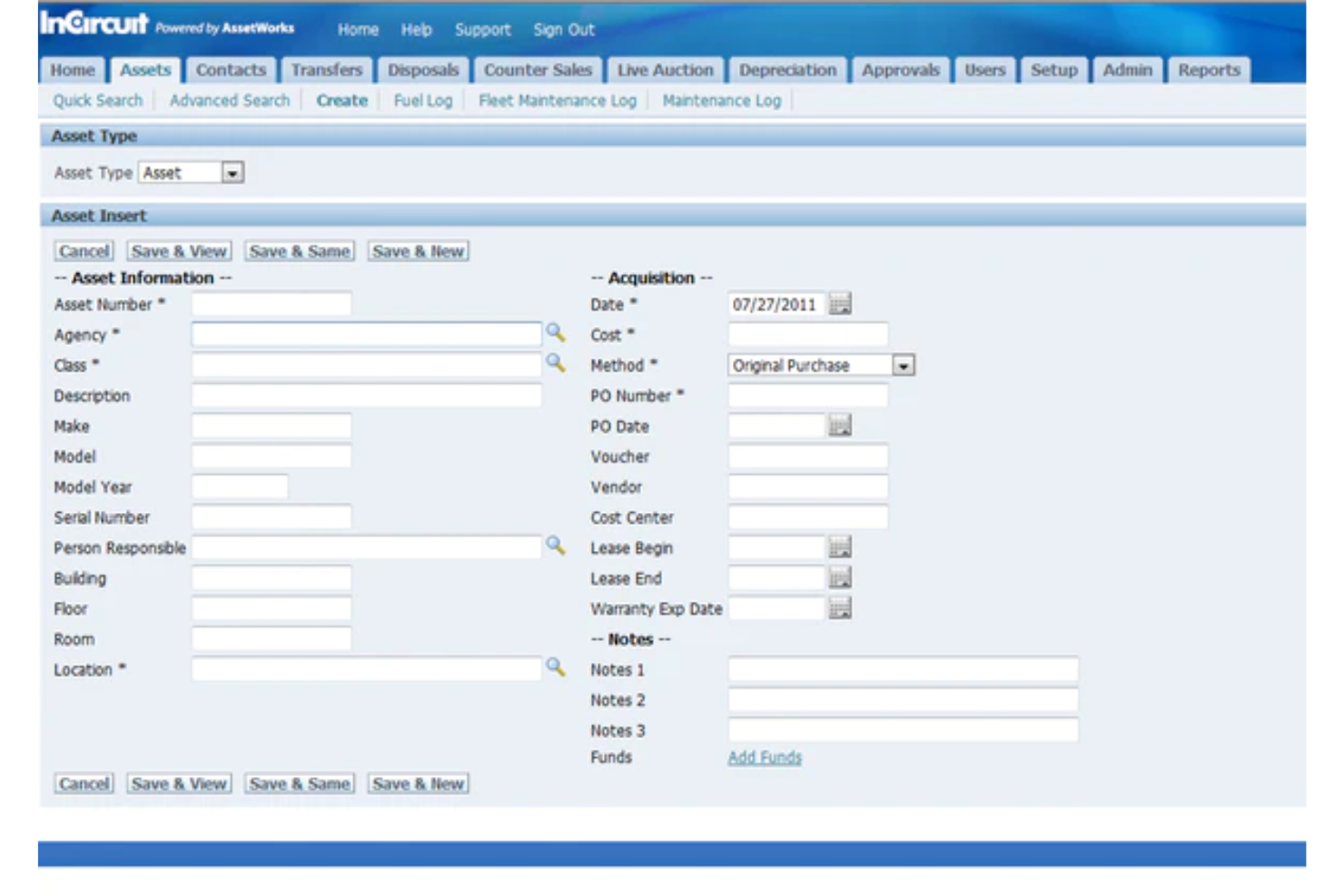This screenshot has width=1344, height=896.
Task: Sign Out of InCircuit
Action: point(563,30)
